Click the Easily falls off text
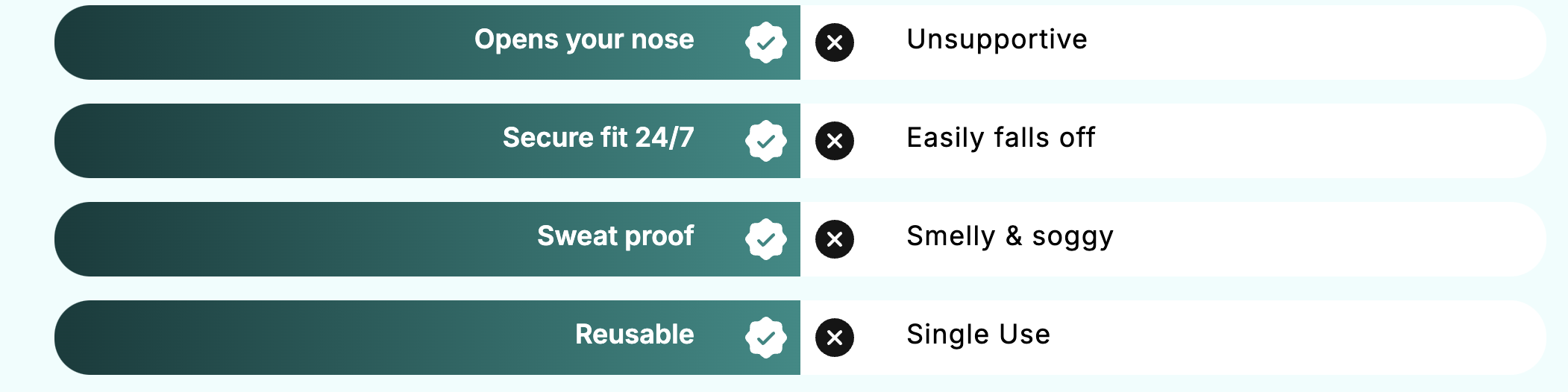This screenshot has height=392, width=1568. point(1000,138)
